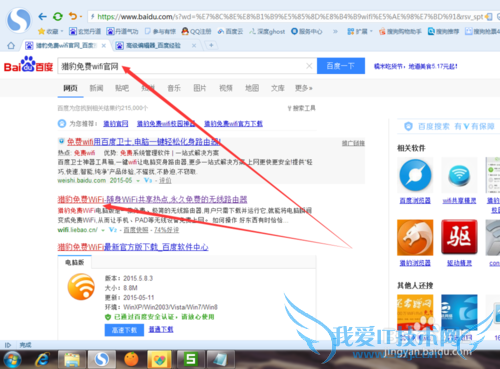Open the green S app on taskbar

[x=191, y=359]
